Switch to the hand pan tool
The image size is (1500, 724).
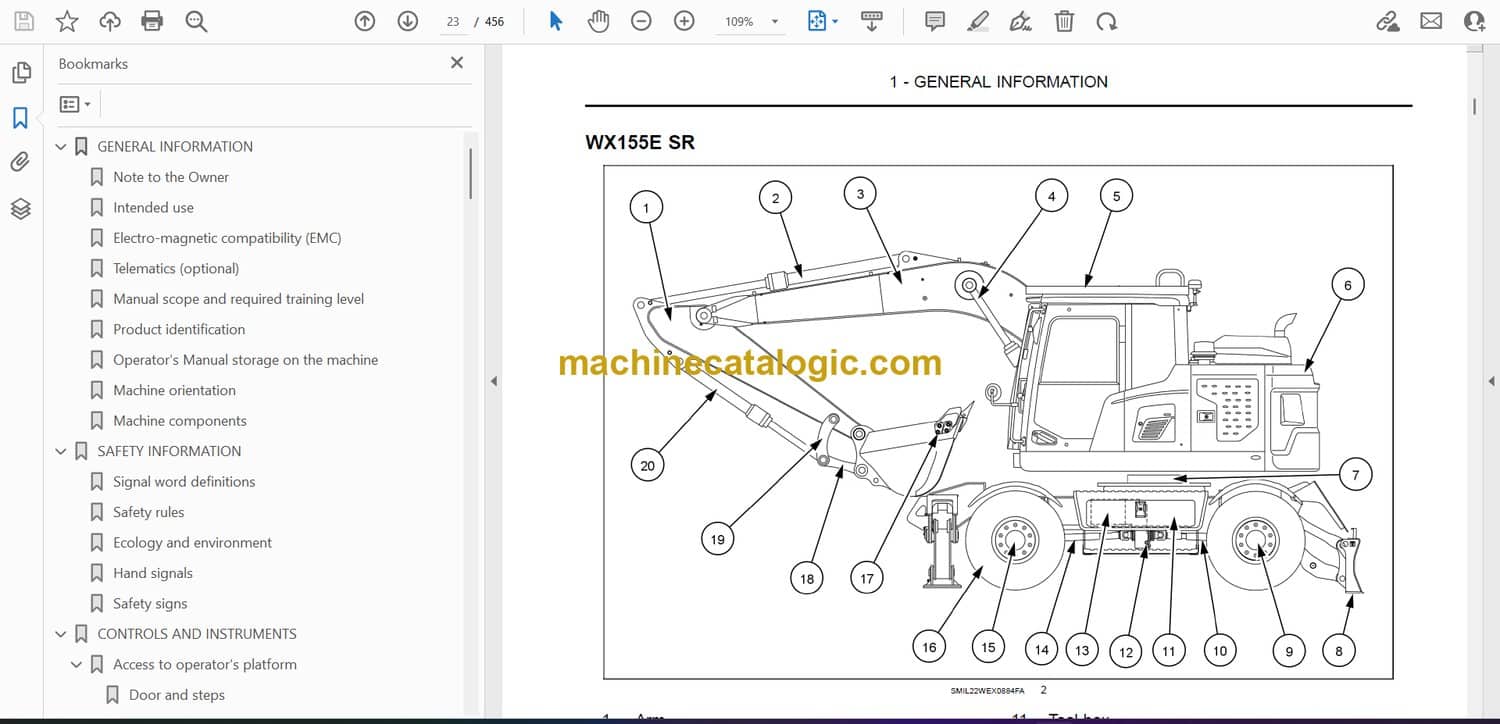[x=598, y=21]
